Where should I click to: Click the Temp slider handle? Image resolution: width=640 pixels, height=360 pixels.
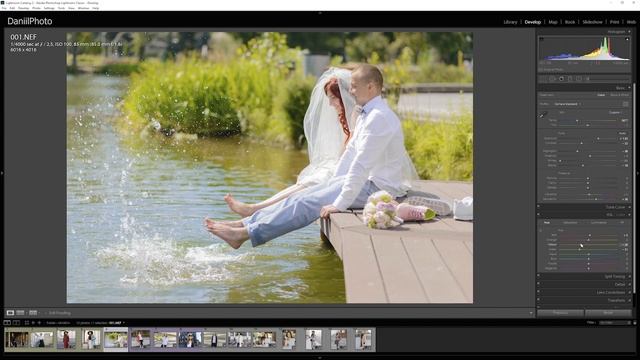577,120
